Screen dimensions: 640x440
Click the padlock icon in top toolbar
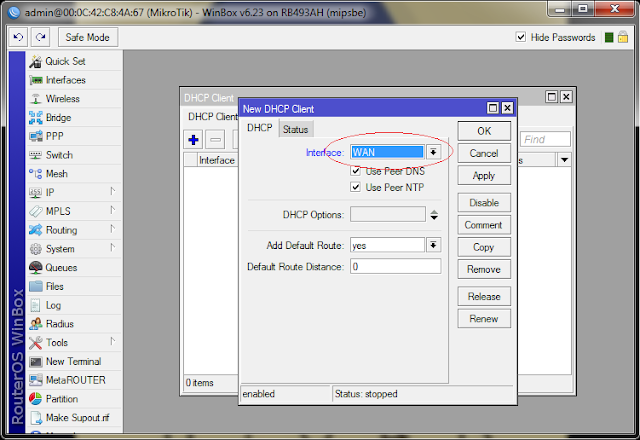(623, 37)
